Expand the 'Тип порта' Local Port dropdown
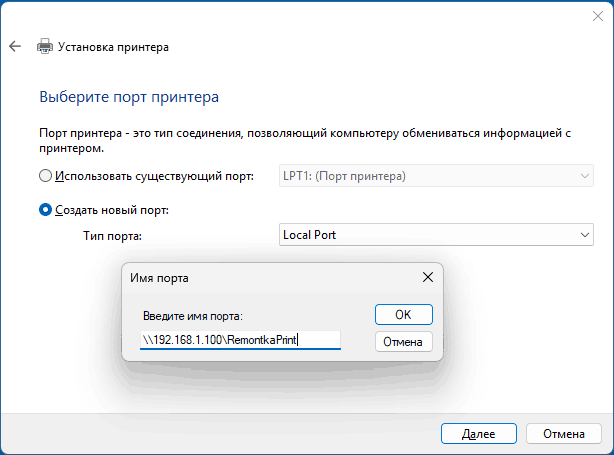Screen dimensions: 614x455 point(436,235)
